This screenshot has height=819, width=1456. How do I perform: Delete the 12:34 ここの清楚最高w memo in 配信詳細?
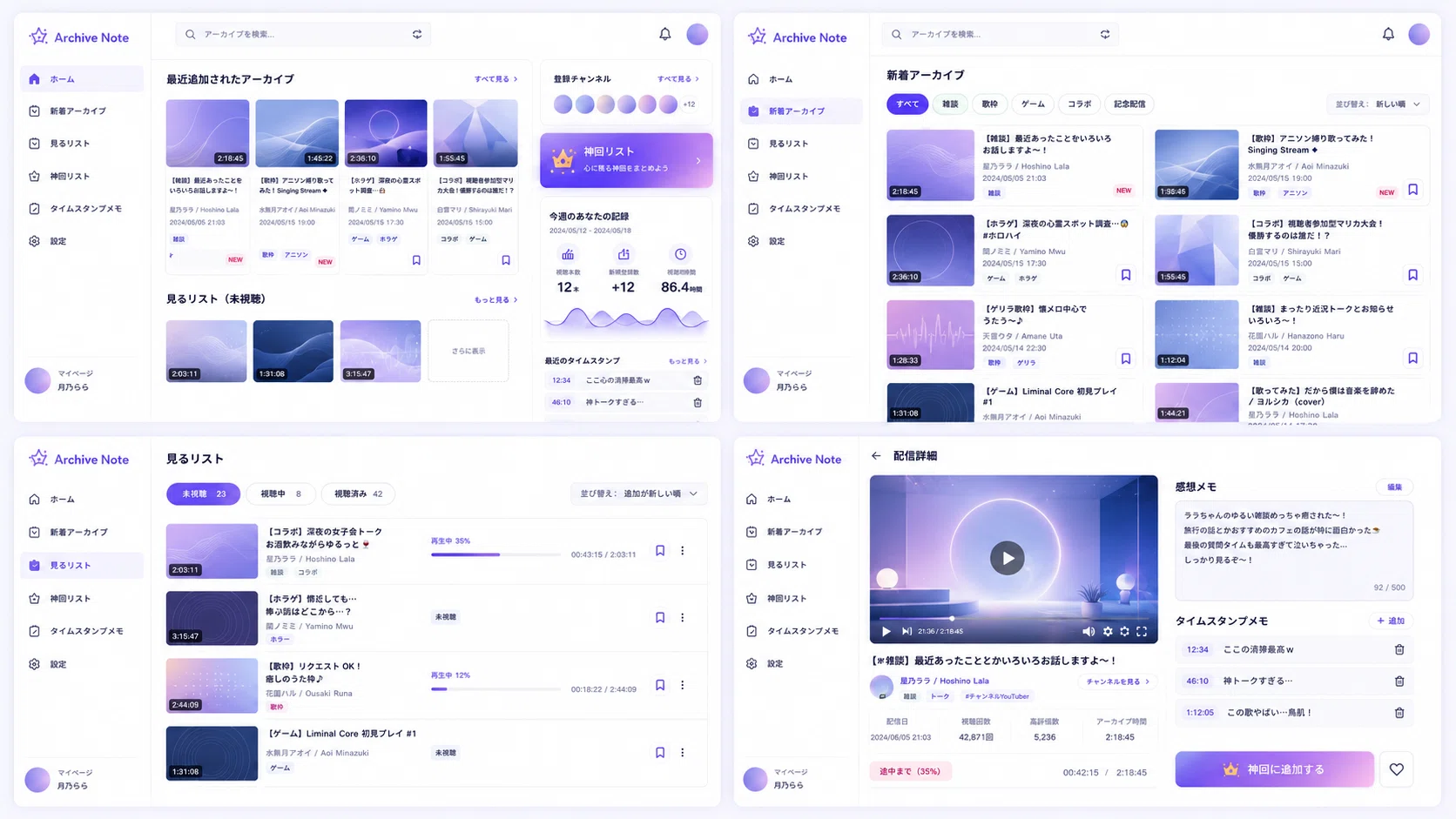click(1399, 649)
